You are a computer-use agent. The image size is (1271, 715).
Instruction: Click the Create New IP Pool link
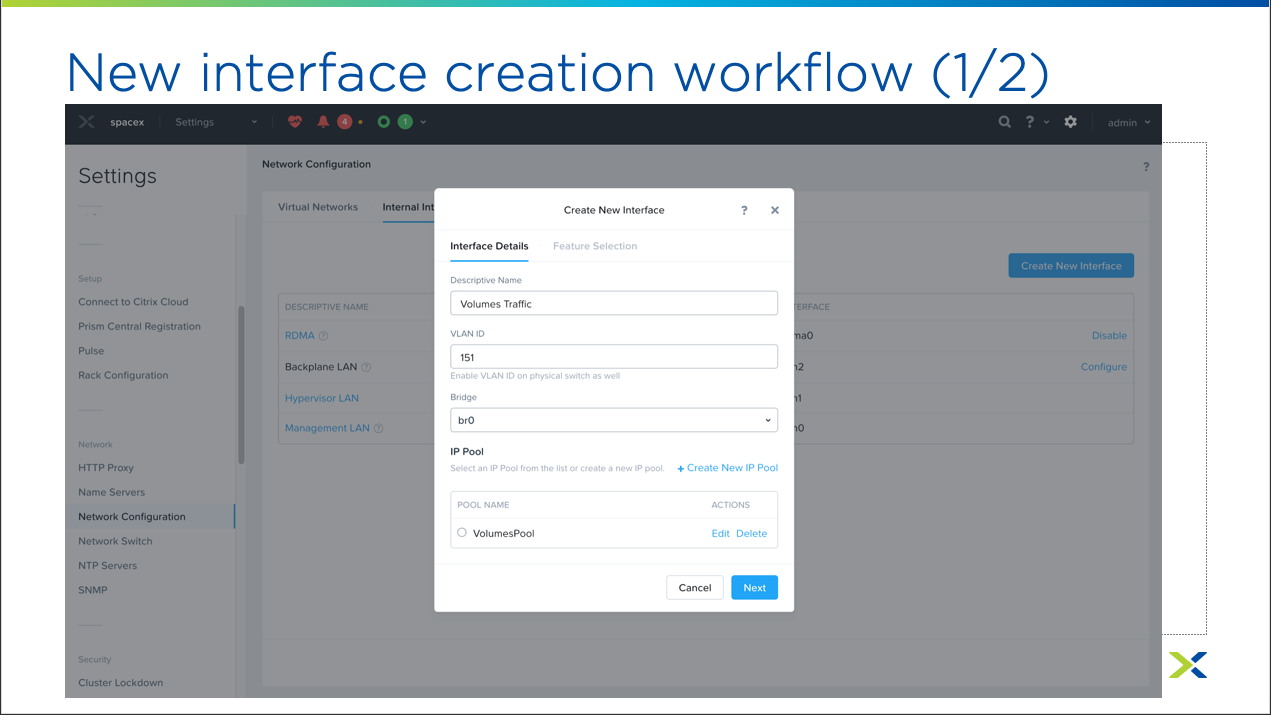(728, 468)
